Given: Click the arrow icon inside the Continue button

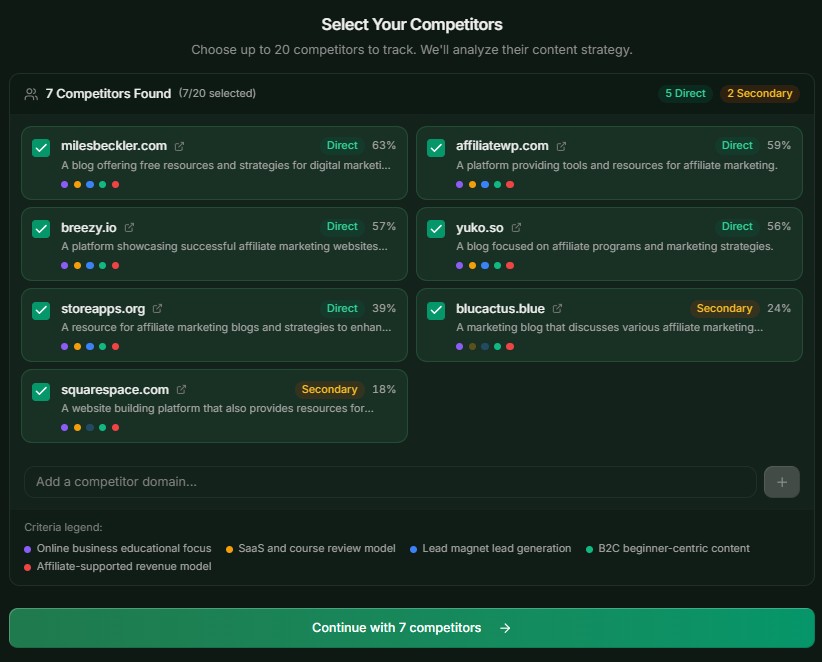Looking at the screenshot, I should click(x=504, y=629).
